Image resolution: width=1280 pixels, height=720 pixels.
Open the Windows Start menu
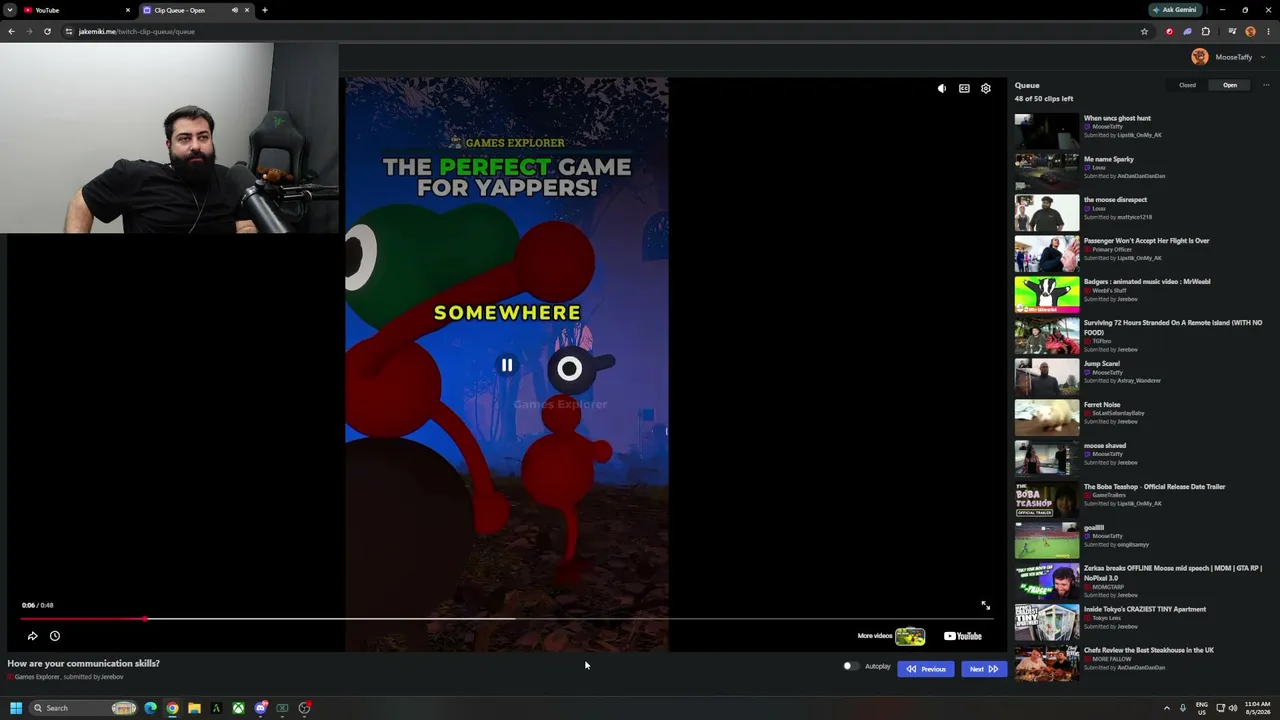[16, 708]
